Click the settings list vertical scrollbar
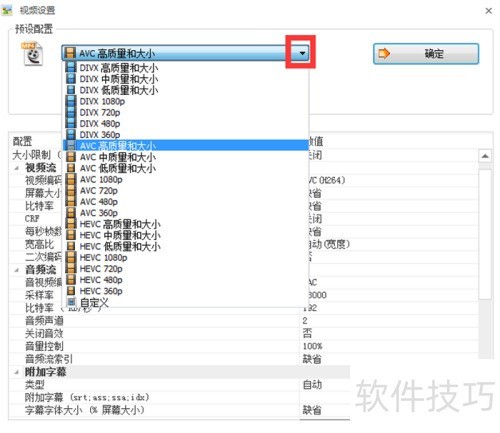Image resolution: width=500 pixels, height=433 pixels. (x=485, y=233)
